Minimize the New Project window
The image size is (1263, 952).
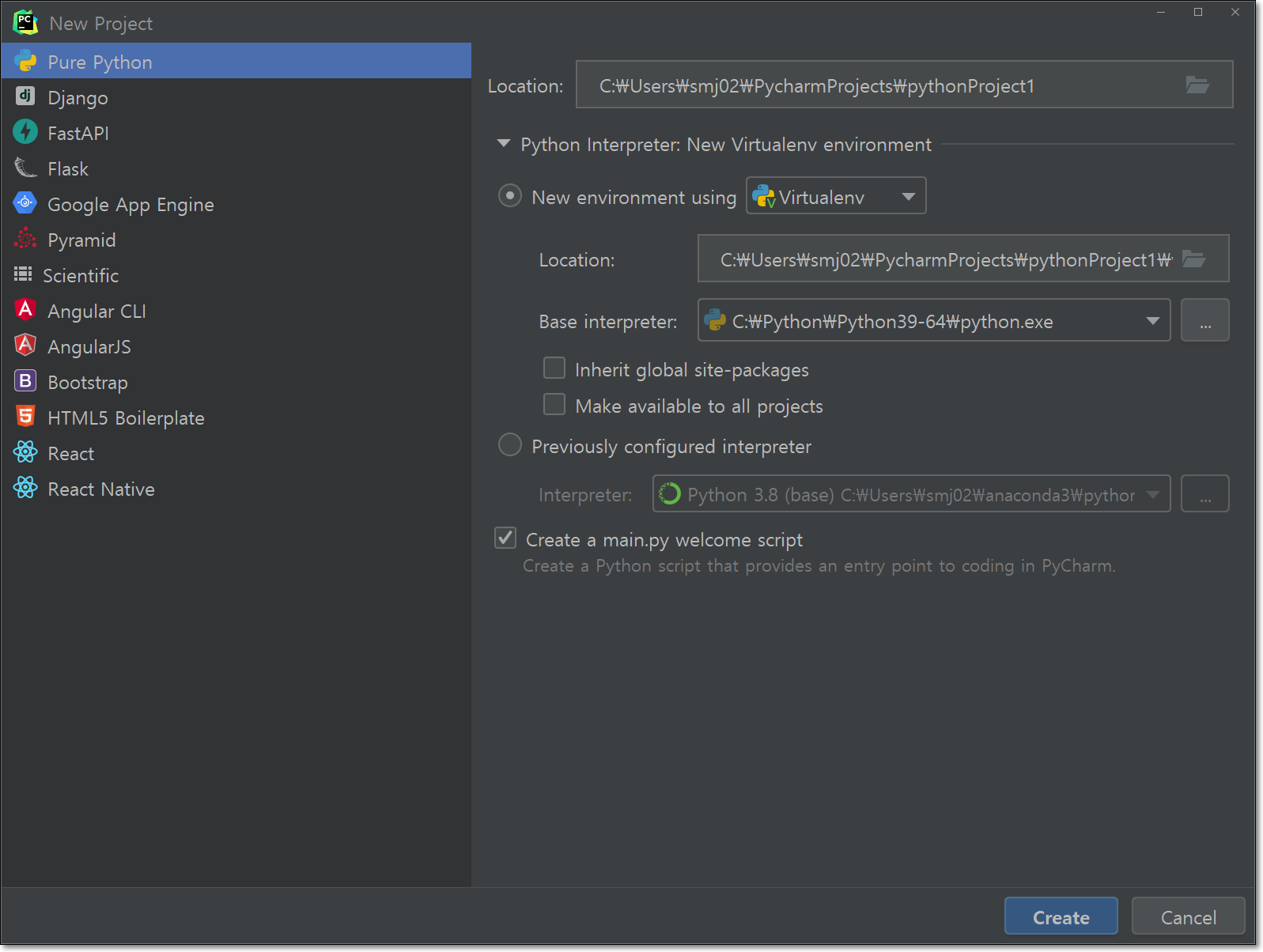1161,12
